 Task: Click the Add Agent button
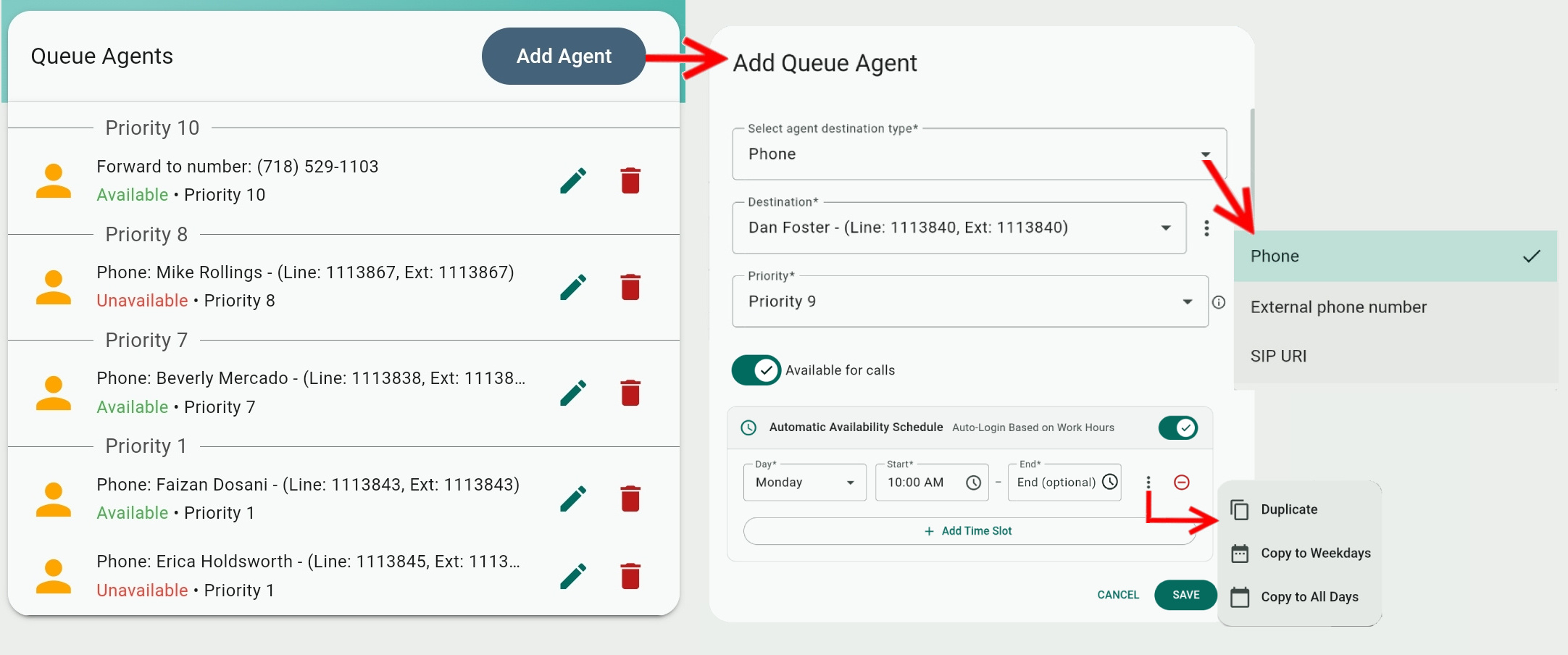click(564, 57)
